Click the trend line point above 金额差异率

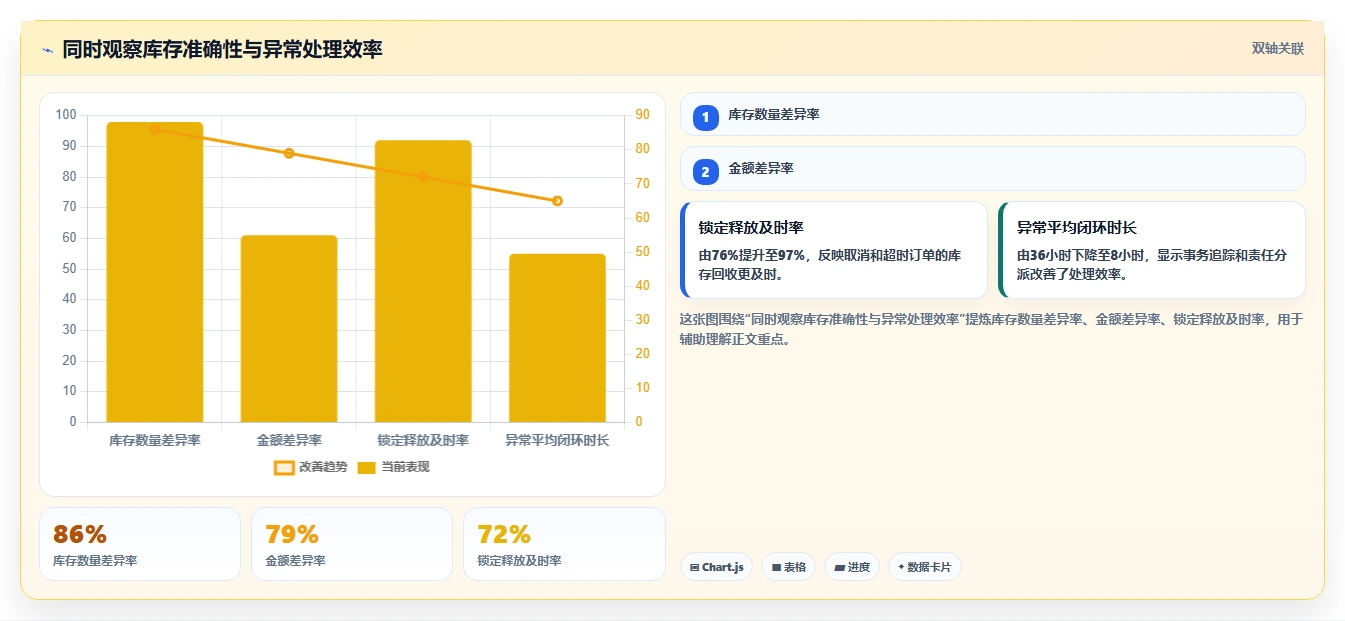point(289,153)
